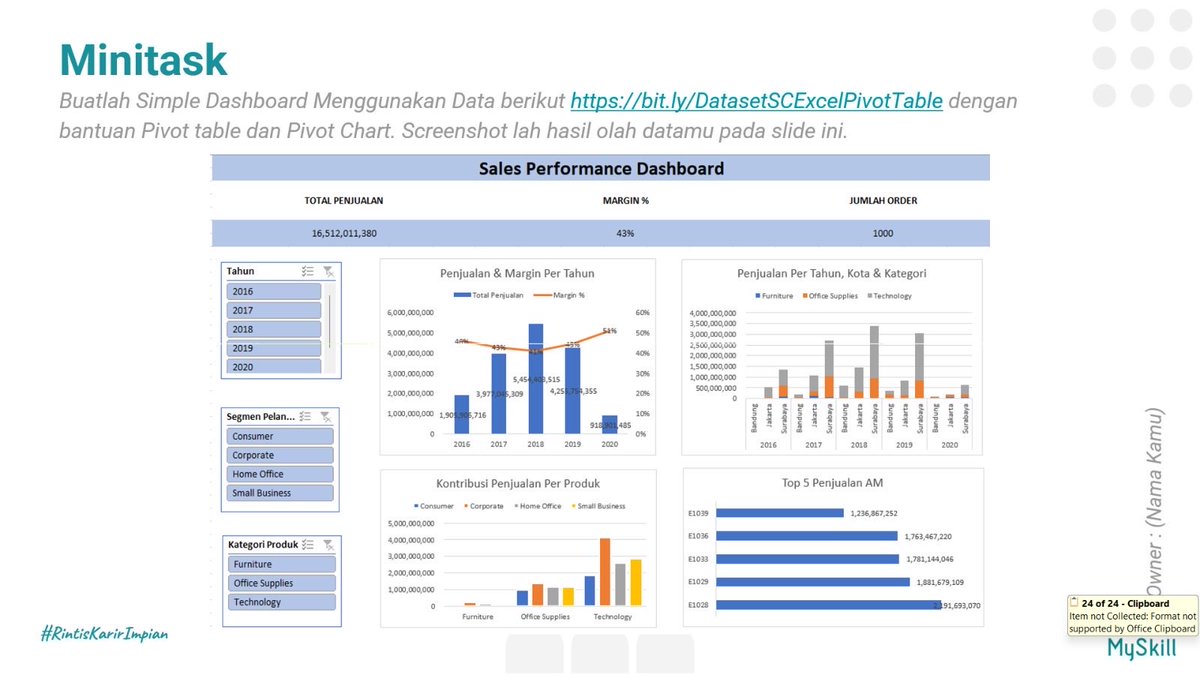Click the margin value 43% in the KPI row
The height and width of the screenshot is (675, 1200).
[x=626, y=233]
